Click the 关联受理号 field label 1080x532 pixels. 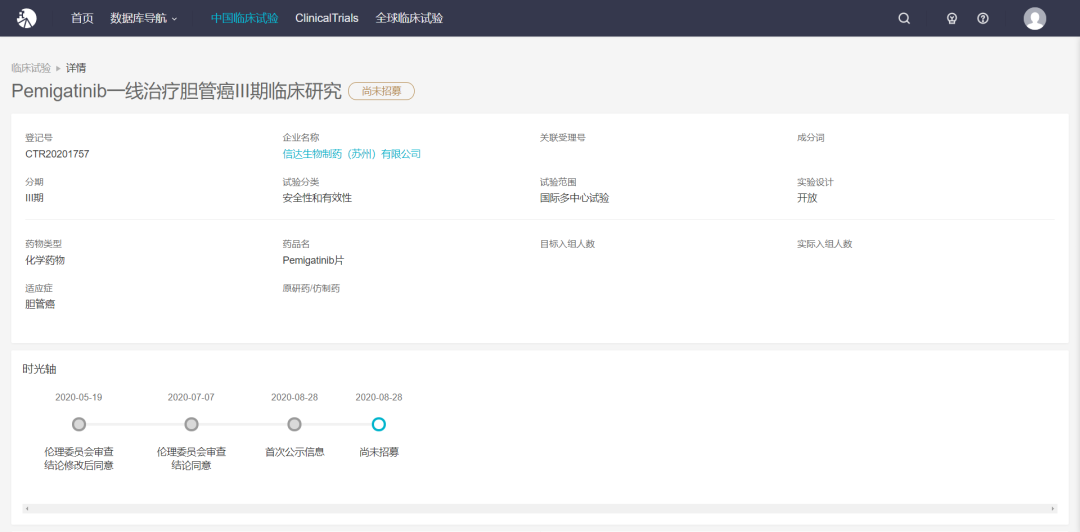563,138
